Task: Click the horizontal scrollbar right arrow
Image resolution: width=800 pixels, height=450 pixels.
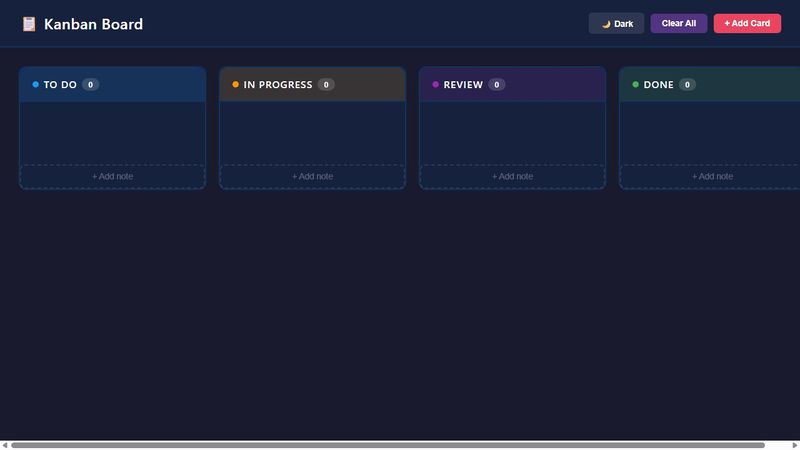Action: tap(794, 445)
